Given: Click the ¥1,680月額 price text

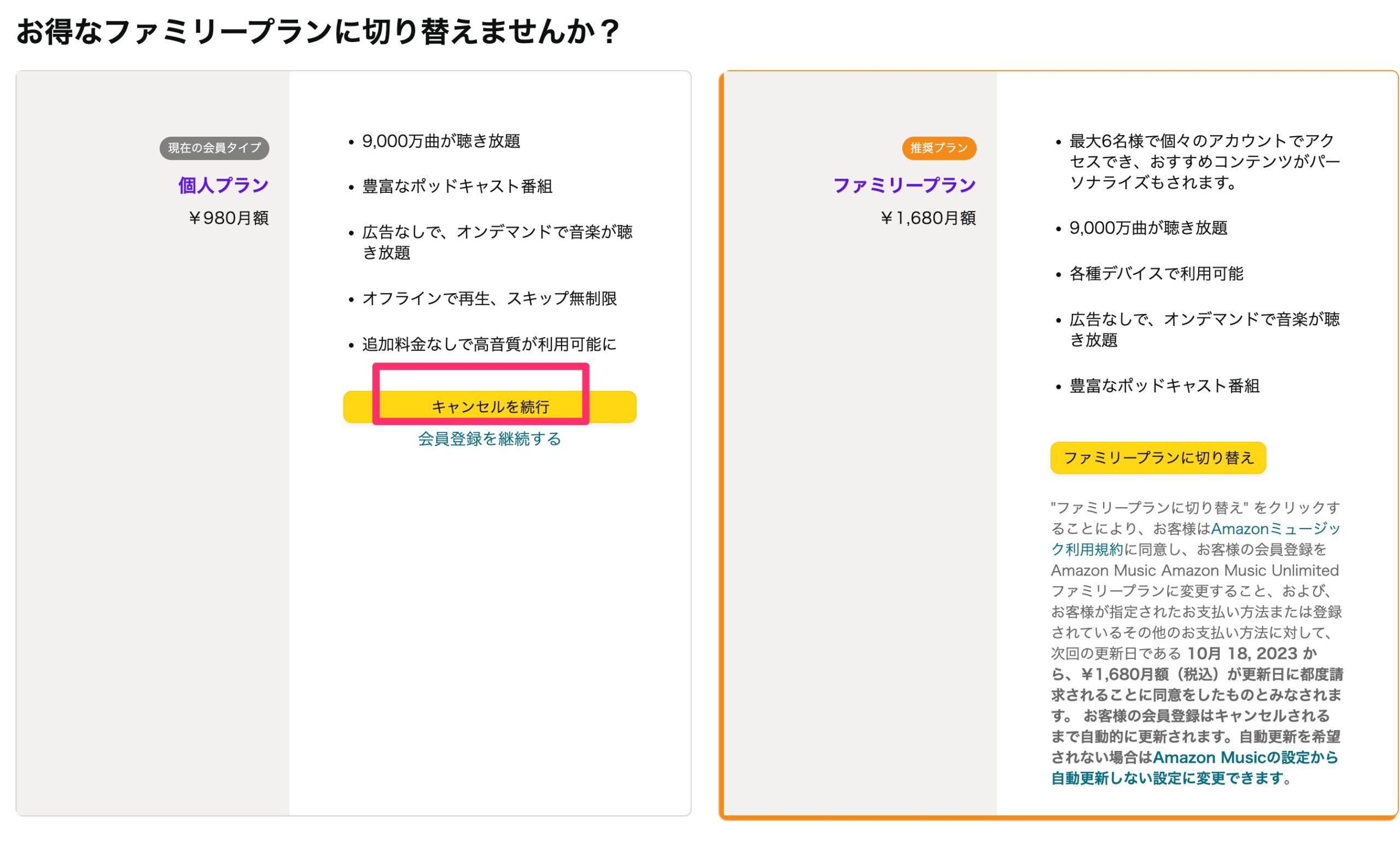Looking at the screenshot, I should coord(928,218).
